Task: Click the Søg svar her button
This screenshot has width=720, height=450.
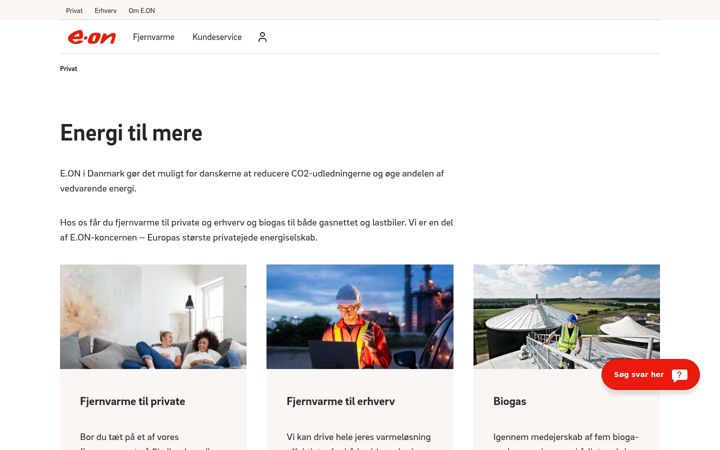Action: coord(650,375)
